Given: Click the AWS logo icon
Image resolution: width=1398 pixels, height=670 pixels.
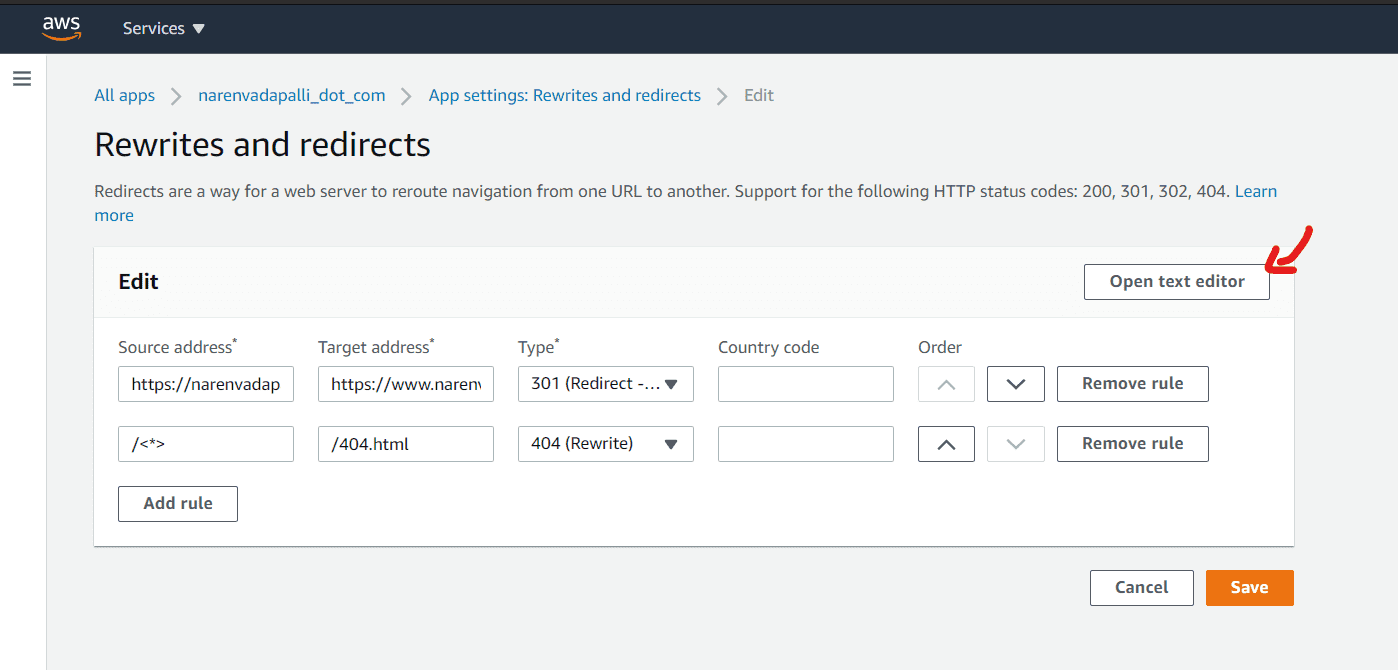Looking at the screenshot, I should [62, 29].
